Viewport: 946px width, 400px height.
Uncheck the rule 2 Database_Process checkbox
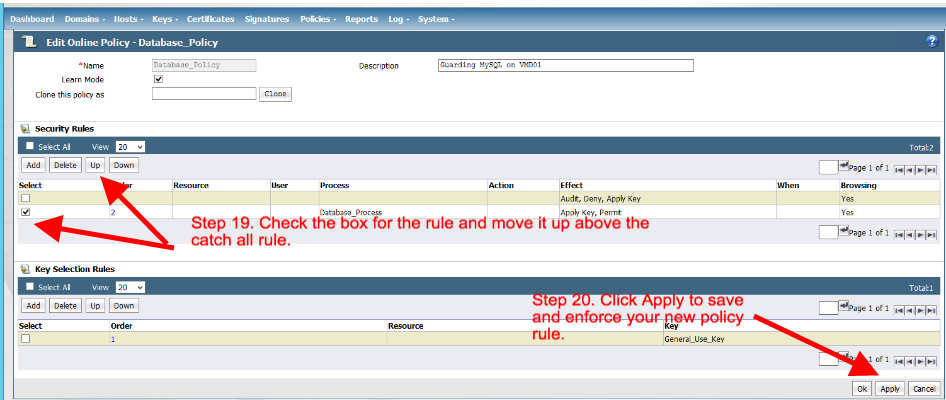click(x=25, y=212)
